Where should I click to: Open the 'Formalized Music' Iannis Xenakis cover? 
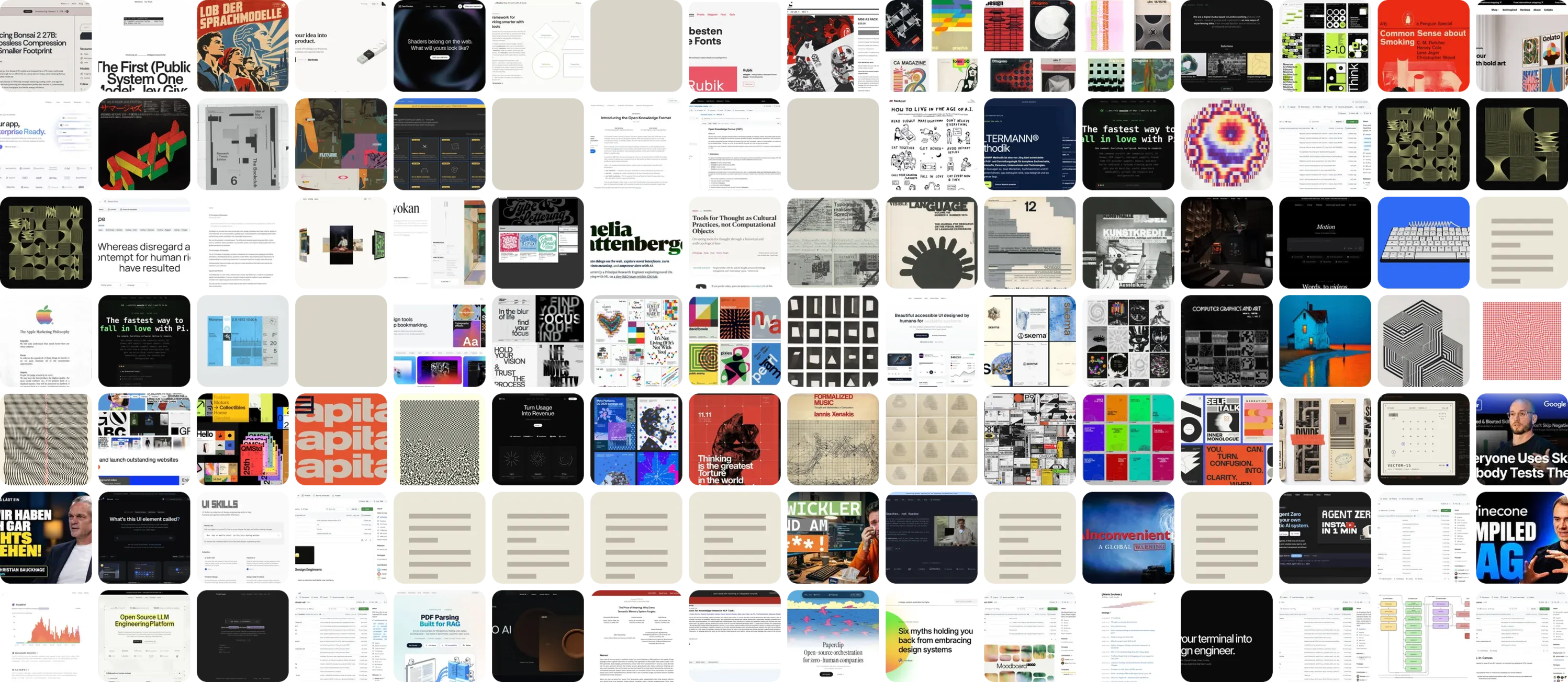click(833, 439)
